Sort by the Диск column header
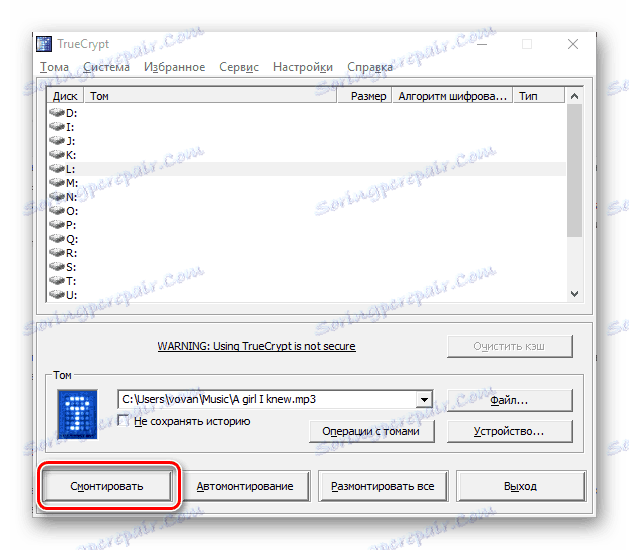The image size is (629, 550). pos(65,96)
